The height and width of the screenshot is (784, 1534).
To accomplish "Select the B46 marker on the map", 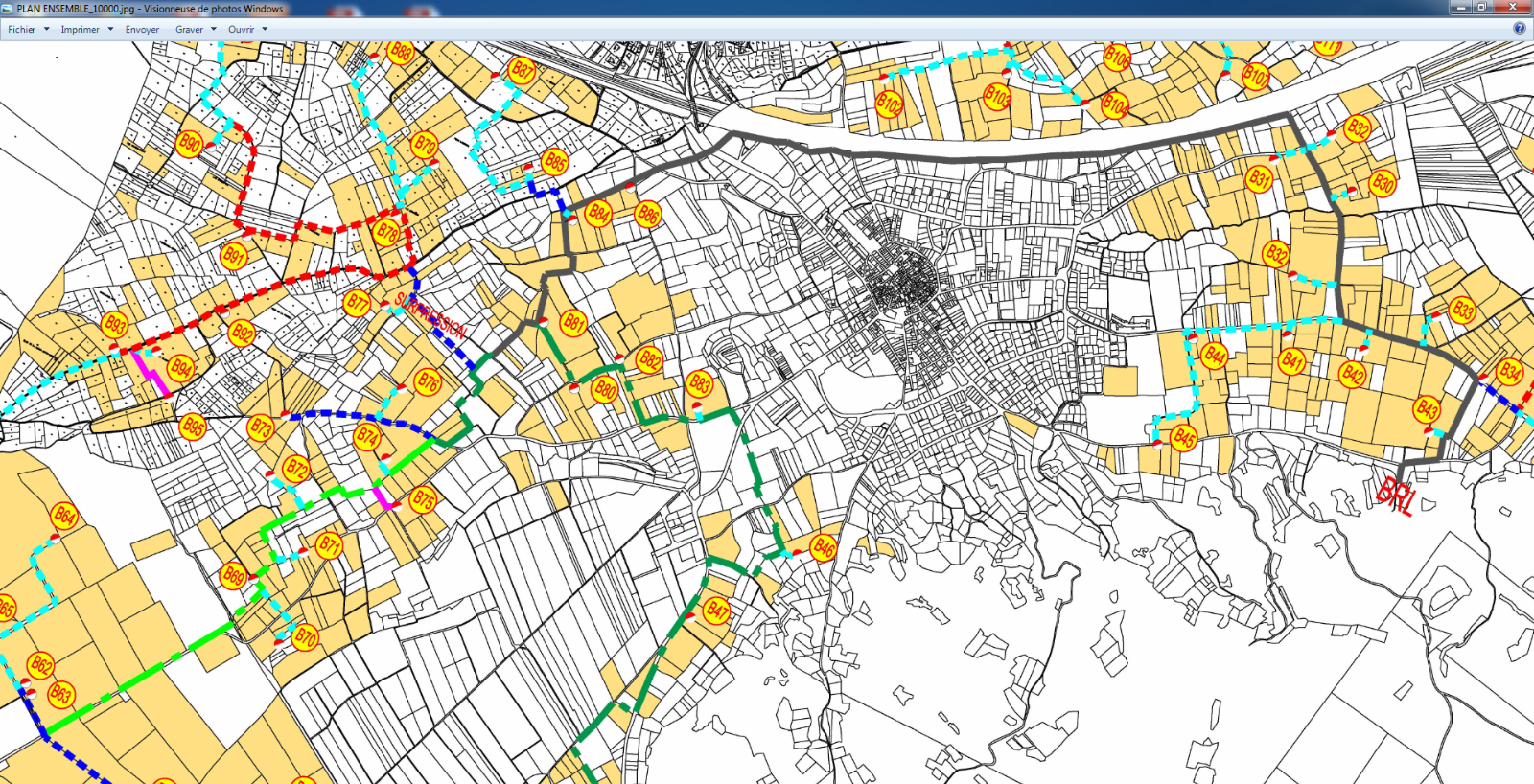I will [823, 547].
